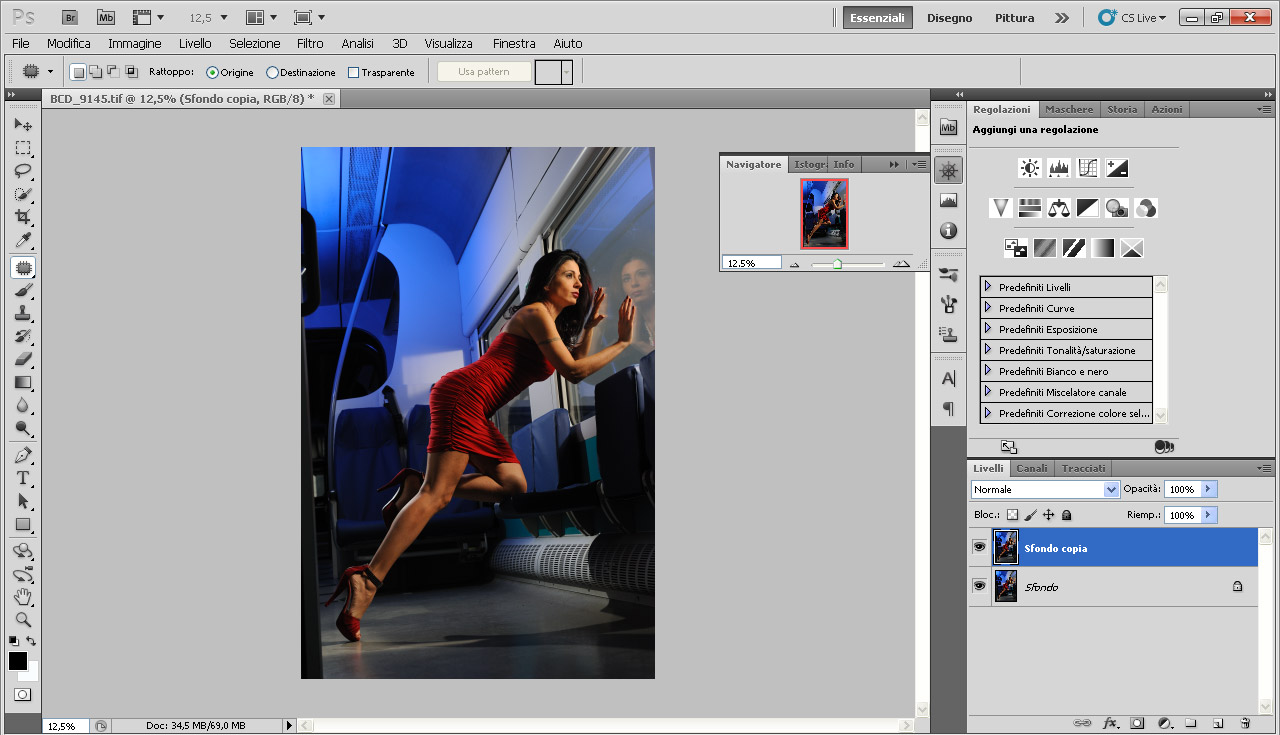Open the Riemp. fill slider arrow
Screen dimensions: 1280x735
point(1209,515)
